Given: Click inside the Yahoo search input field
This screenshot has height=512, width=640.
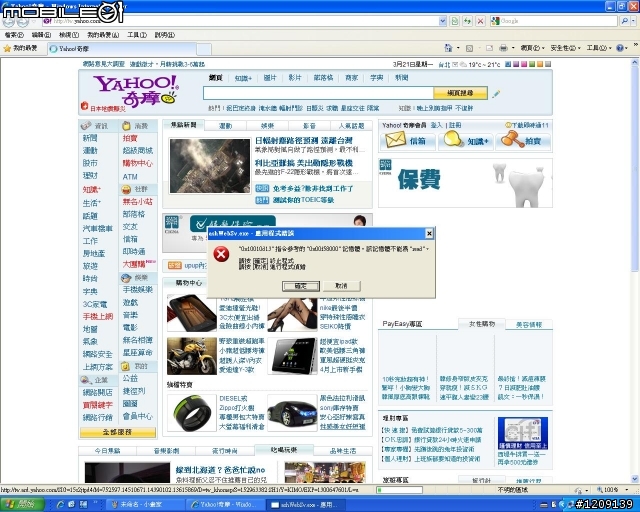Looking at the screenshot, I should (x=318, y=93).
